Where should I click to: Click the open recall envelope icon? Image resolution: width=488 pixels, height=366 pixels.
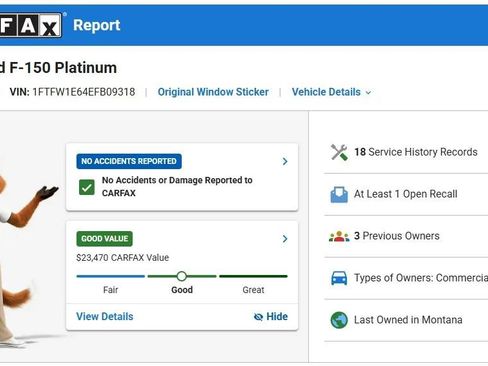click(x=339, y=194)
